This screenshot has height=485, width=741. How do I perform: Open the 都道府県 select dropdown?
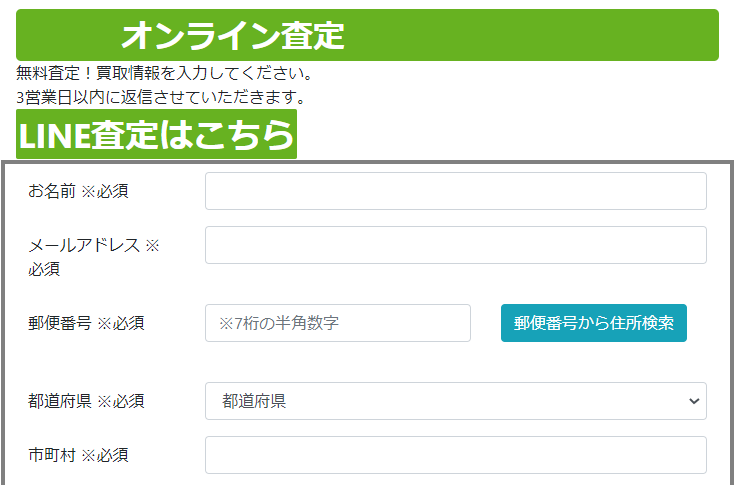pos(456,401)
